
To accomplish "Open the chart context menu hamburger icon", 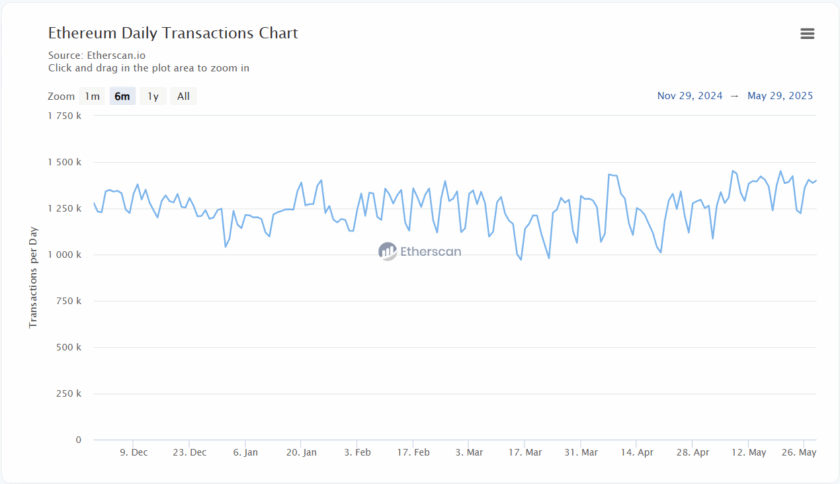I will click(x=807, y=34).
